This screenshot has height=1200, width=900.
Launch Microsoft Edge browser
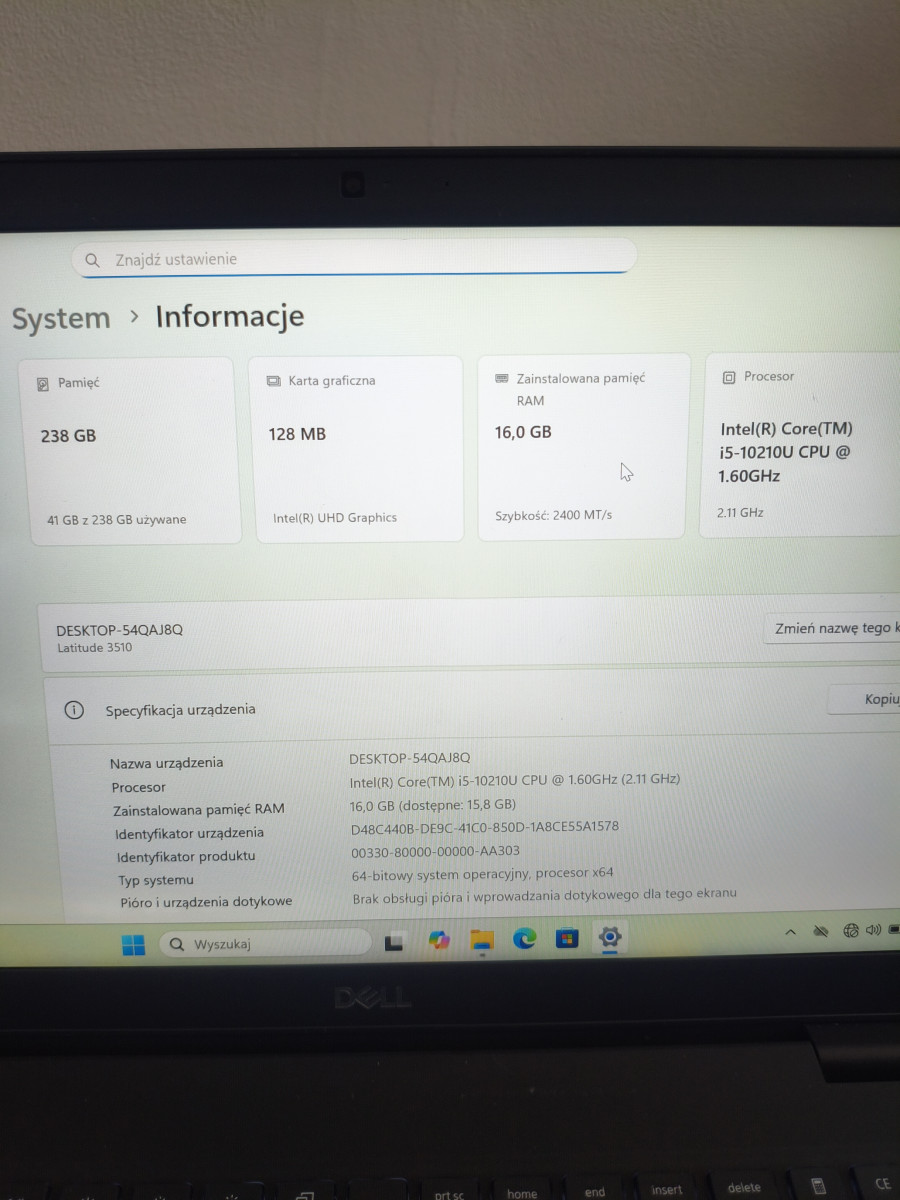tap(524, 938)
